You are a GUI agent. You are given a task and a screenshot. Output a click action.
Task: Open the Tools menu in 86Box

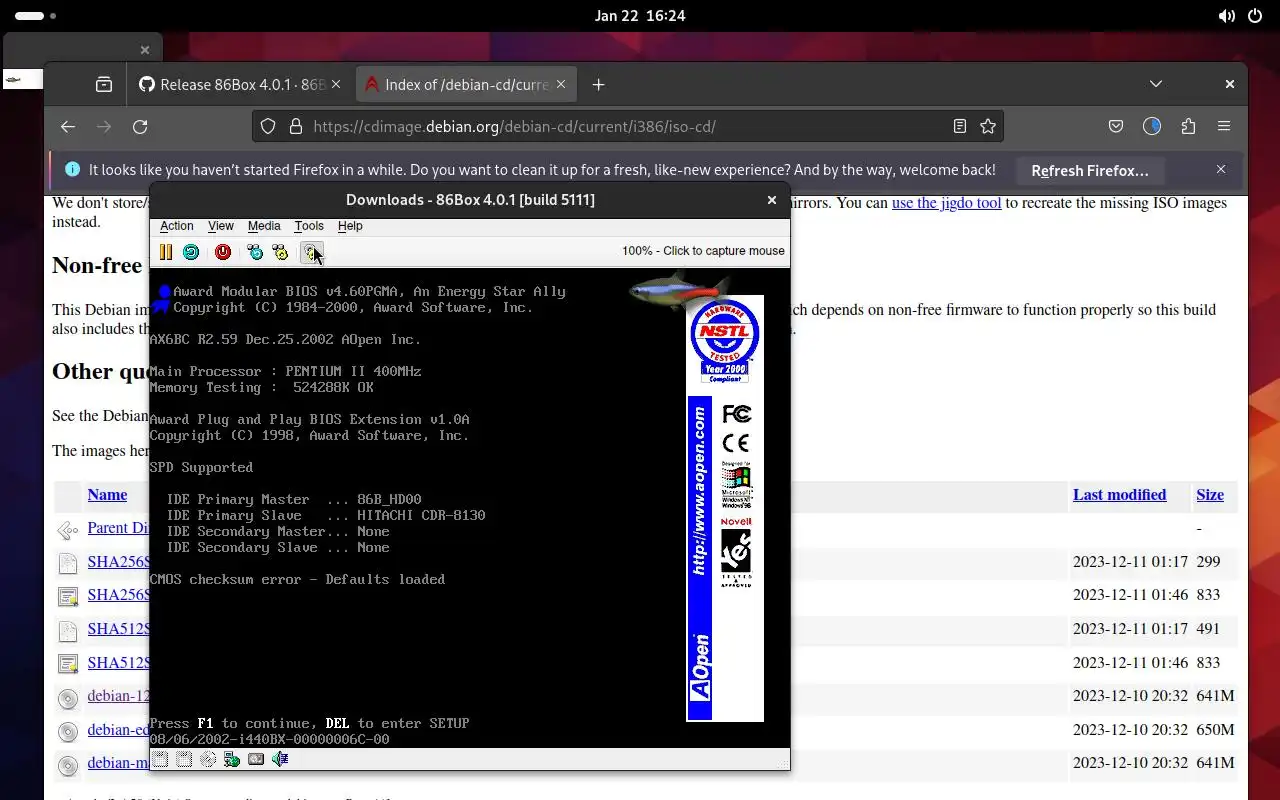click(309, 226)
